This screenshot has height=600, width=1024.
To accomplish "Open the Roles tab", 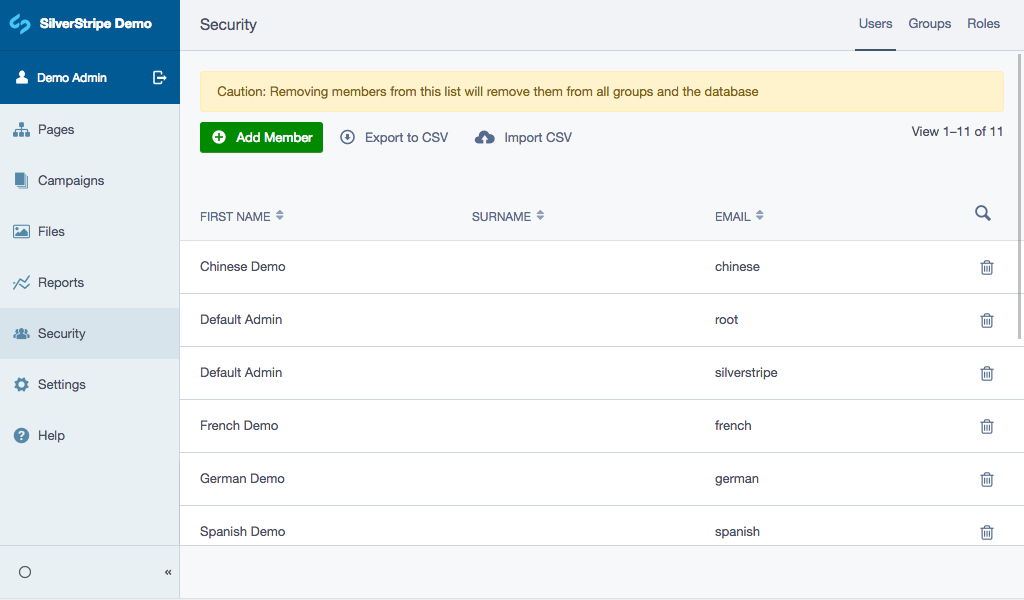I will (x=983, y=23).
